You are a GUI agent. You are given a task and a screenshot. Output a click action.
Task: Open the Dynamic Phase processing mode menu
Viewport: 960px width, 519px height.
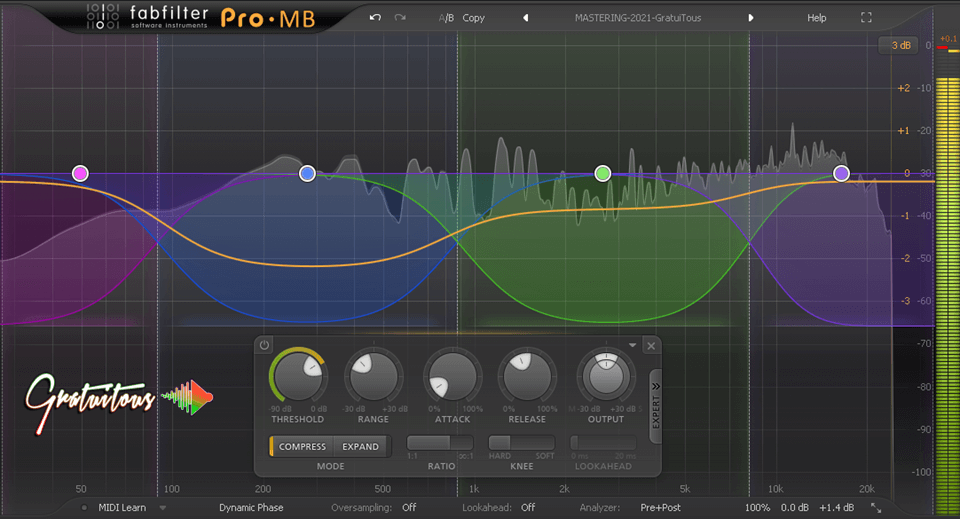pos(251,507)
